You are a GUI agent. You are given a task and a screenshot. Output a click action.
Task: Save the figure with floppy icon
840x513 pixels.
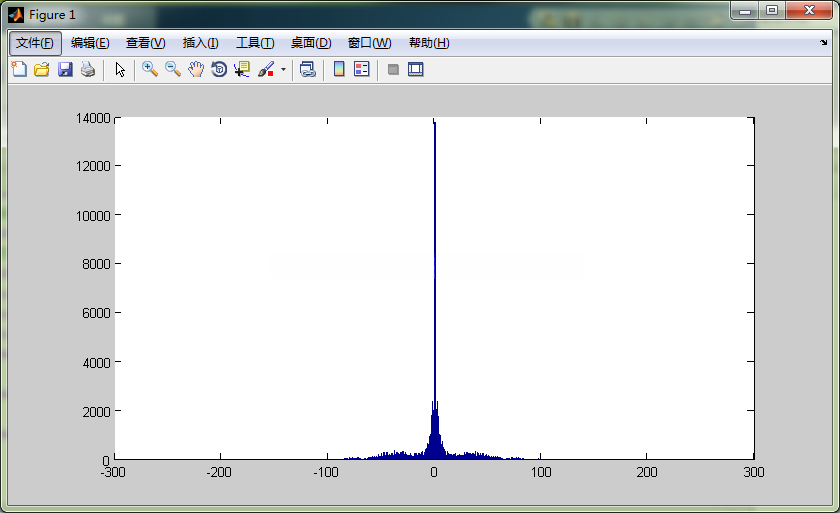pos(65,69)
